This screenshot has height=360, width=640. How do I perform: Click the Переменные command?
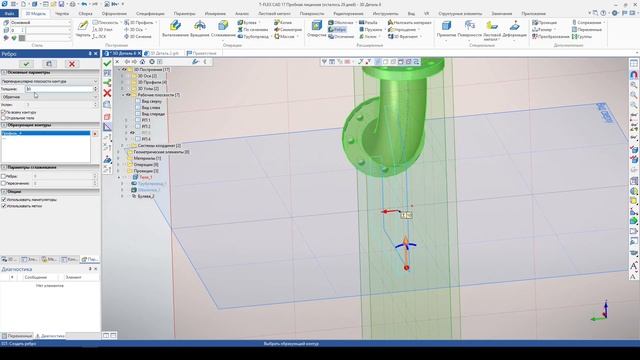tap(587, 30)
